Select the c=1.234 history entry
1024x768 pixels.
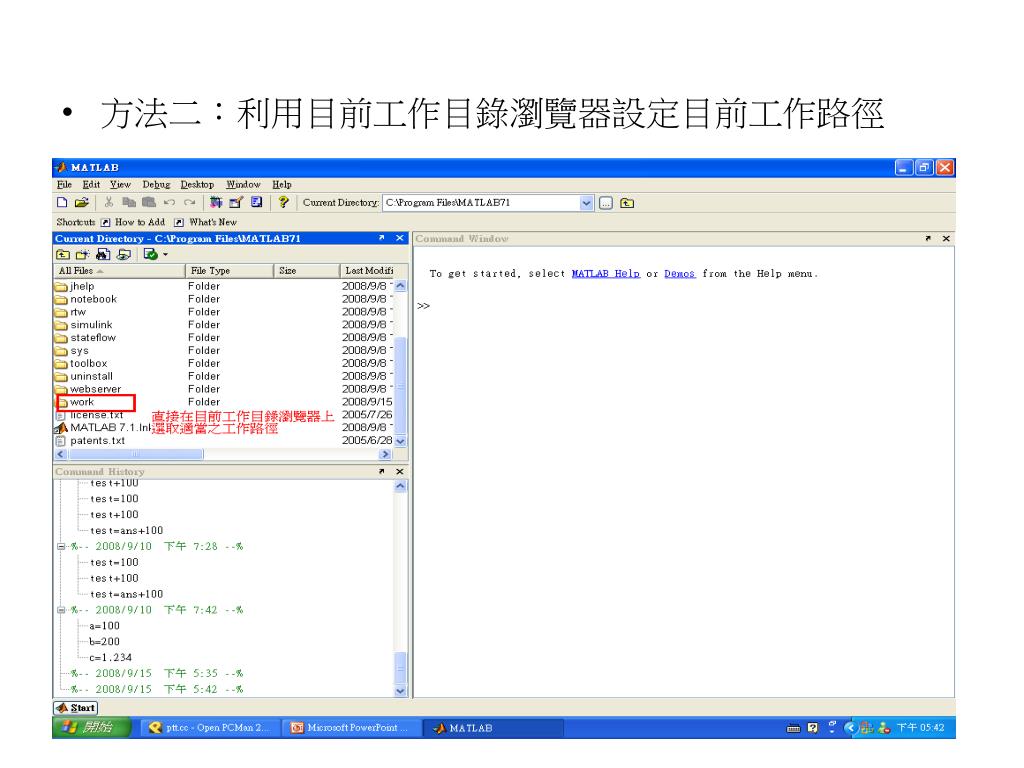pyautogui.click(x=110, y=658)
